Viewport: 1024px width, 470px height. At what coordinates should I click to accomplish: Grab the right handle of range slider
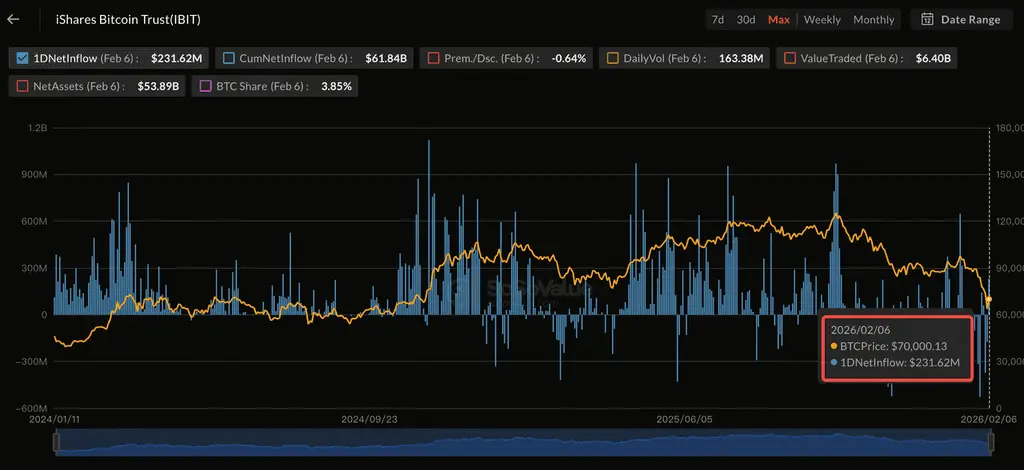tap(991, 443)
